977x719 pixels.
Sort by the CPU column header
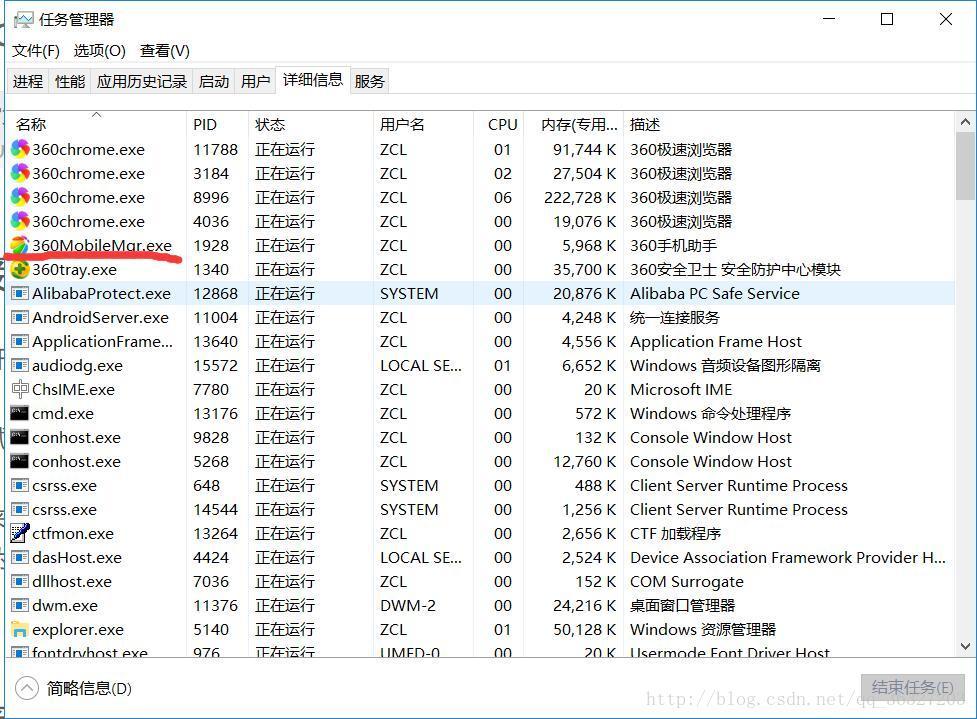498,125
